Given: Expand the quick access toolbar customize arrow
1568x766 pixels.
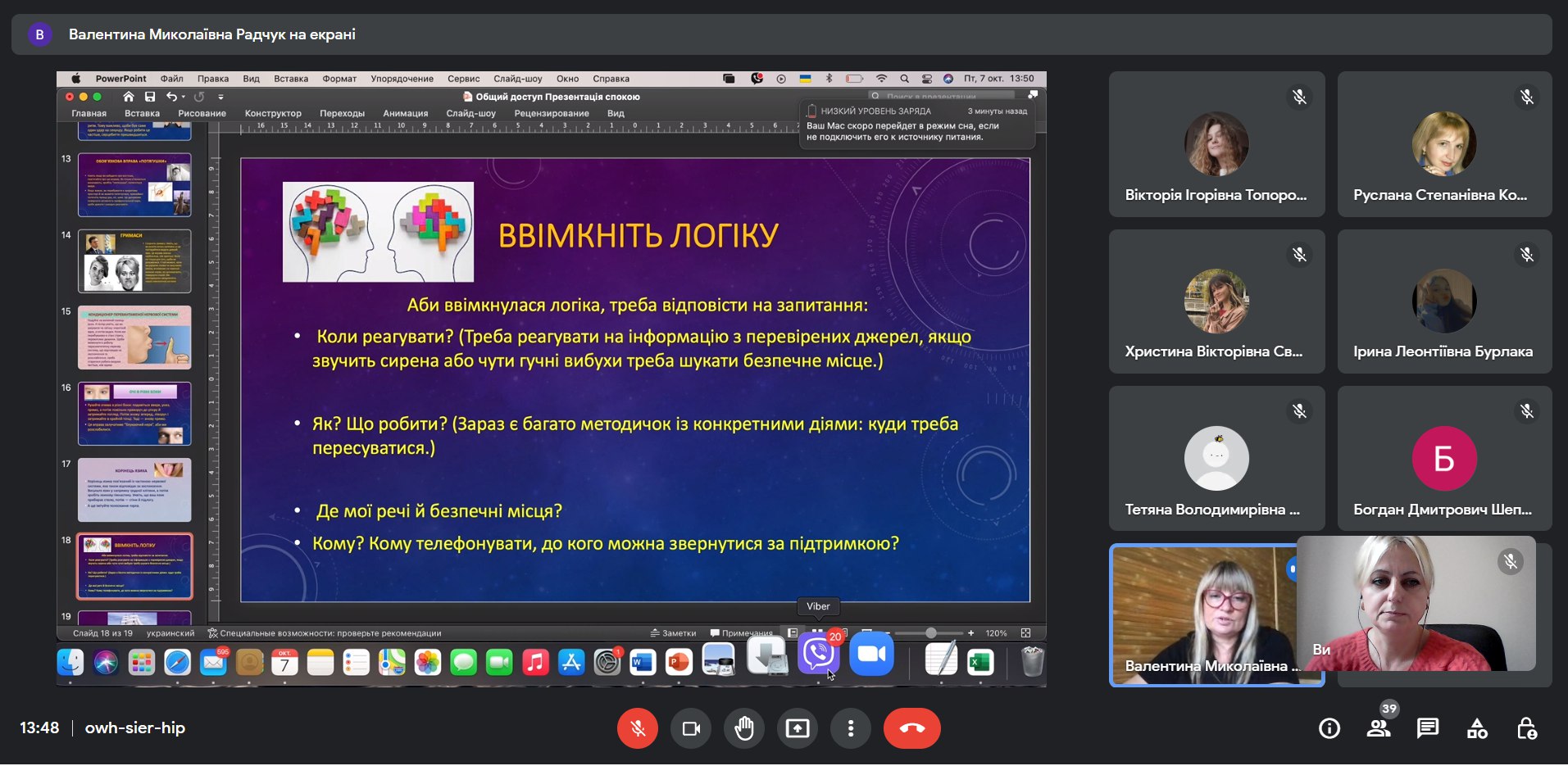Looking at the screenshot, I should pyautogui.click(x=220, y=97).
